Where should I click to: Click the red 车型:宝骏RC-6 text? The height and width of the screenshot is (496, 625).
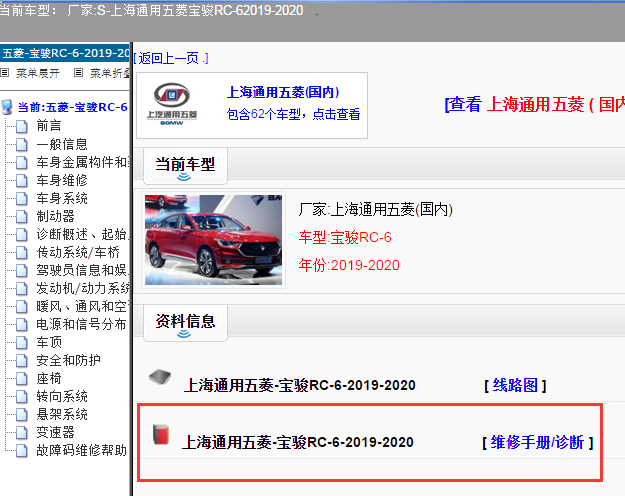tap(345, 237)
